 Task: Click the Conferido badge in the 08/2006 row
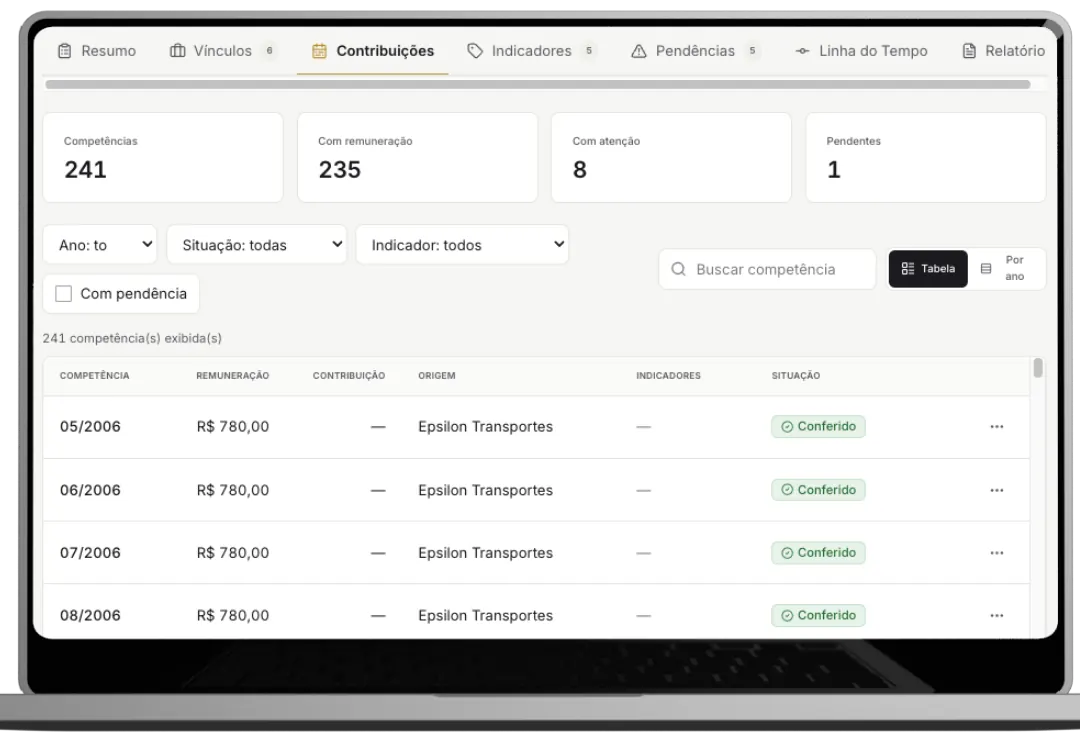[818, 616]
